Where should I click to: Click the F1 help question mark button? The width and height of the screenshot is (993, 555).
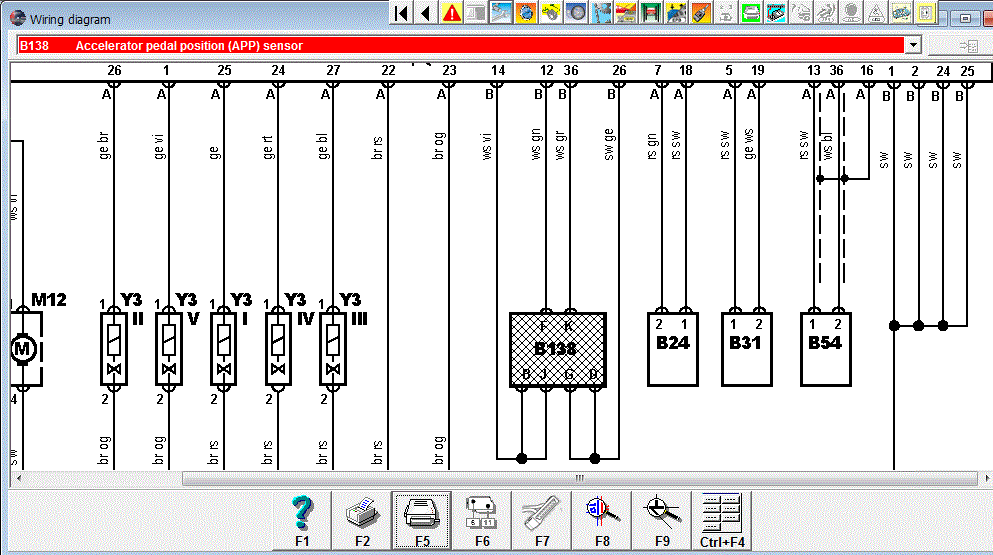pyautogui.click(x=302, y=520)
